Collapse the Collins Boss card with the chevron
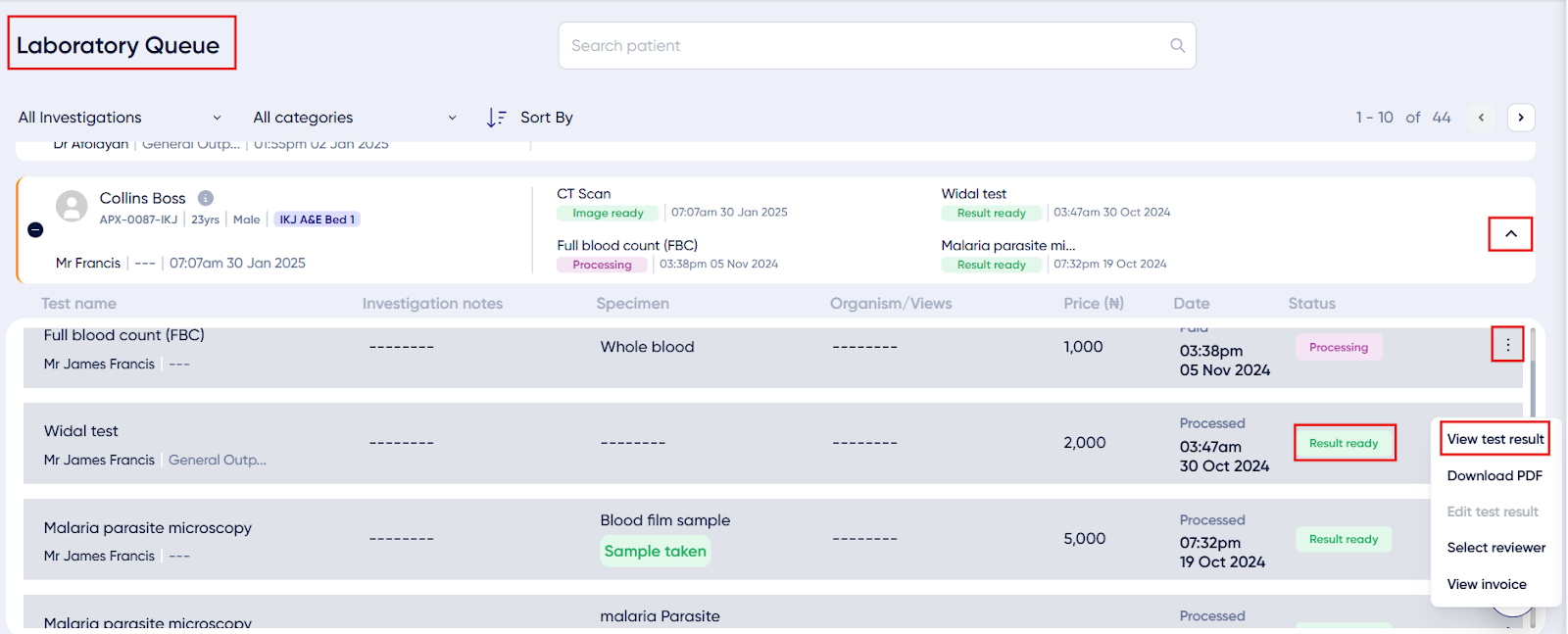The width and height of the screenshot is (1568, 634). point(1511,234)
